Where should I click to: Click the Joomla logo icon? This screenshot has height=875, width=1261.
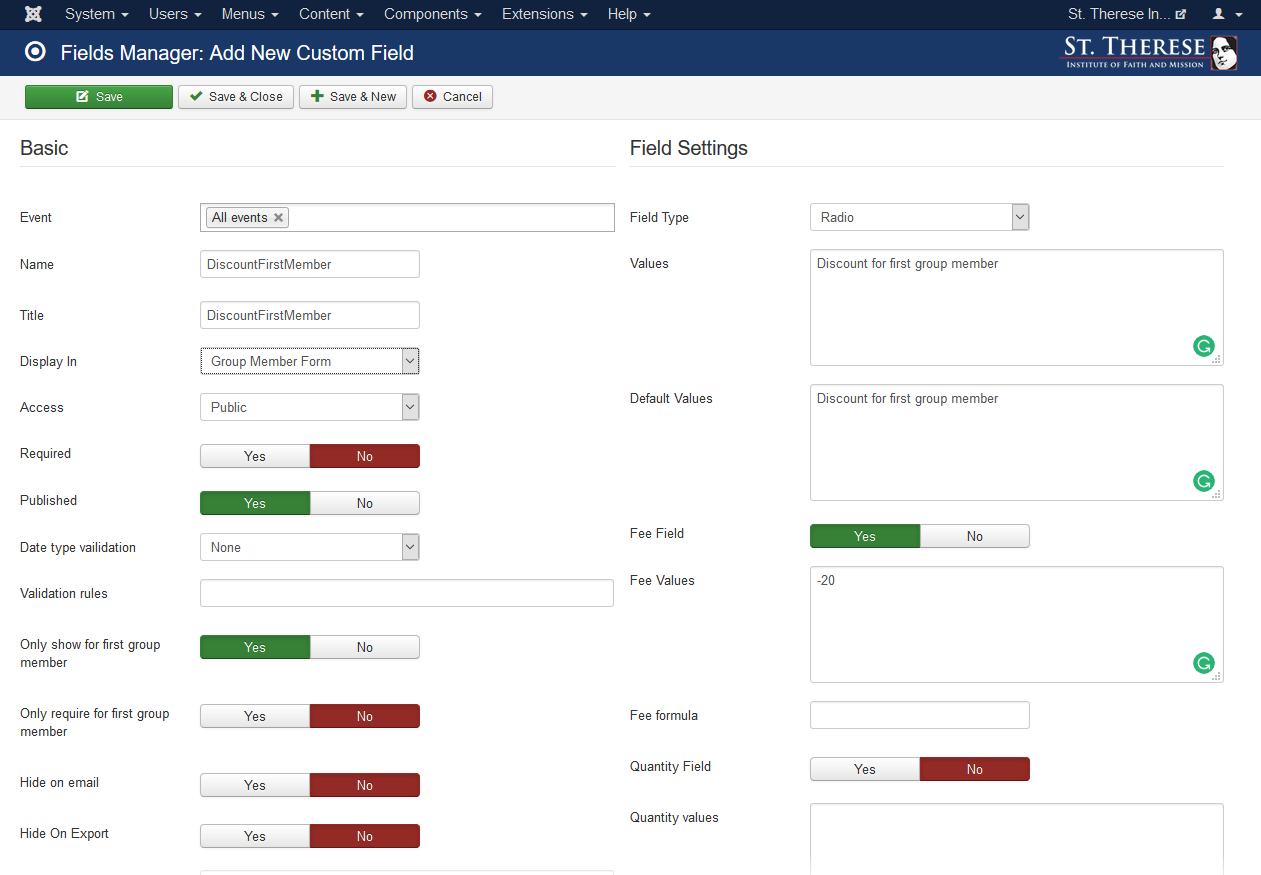[x=33, y=14]
